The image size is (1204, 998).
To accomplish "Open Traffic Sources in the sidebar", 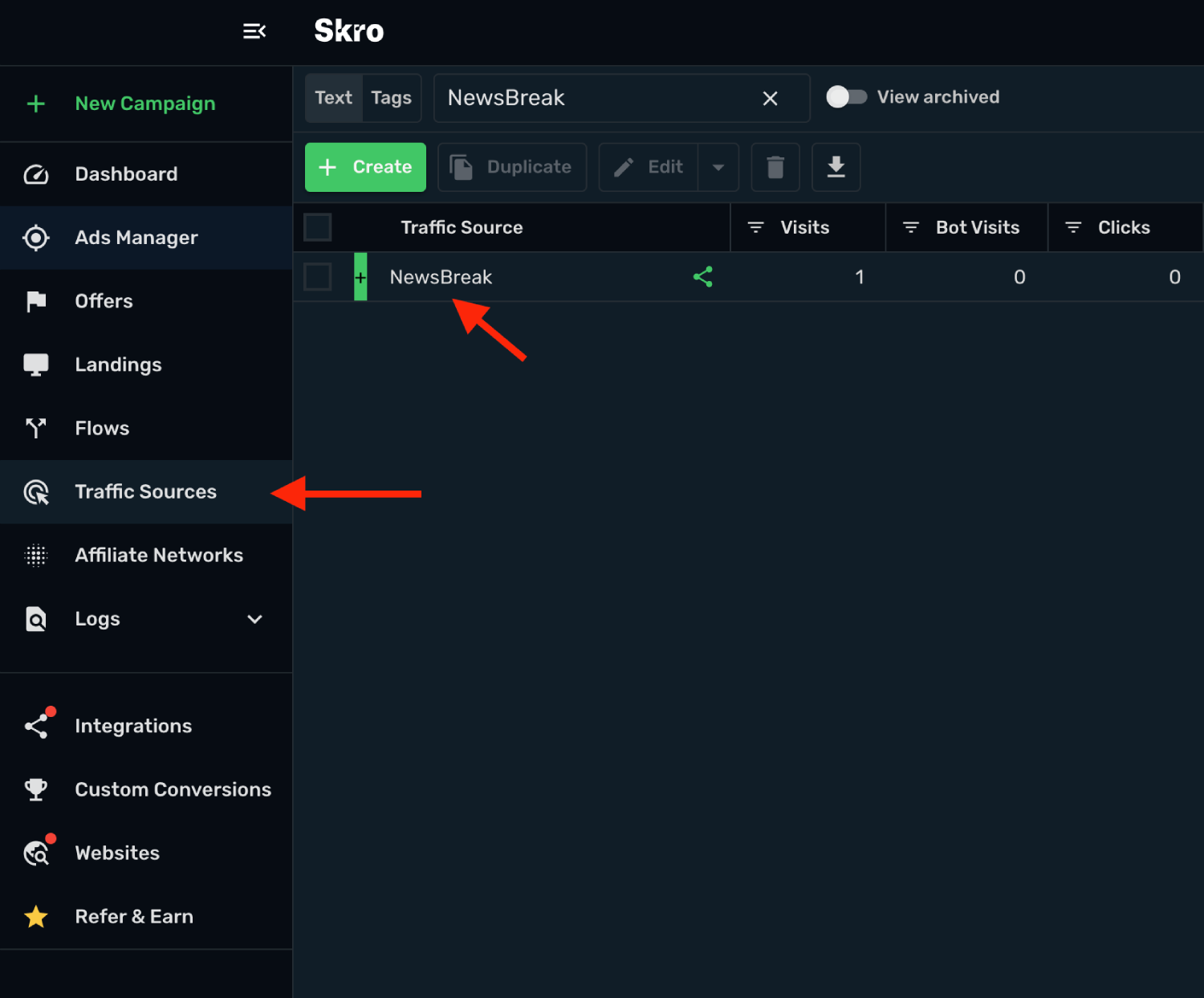I will [x=146, y=492].
